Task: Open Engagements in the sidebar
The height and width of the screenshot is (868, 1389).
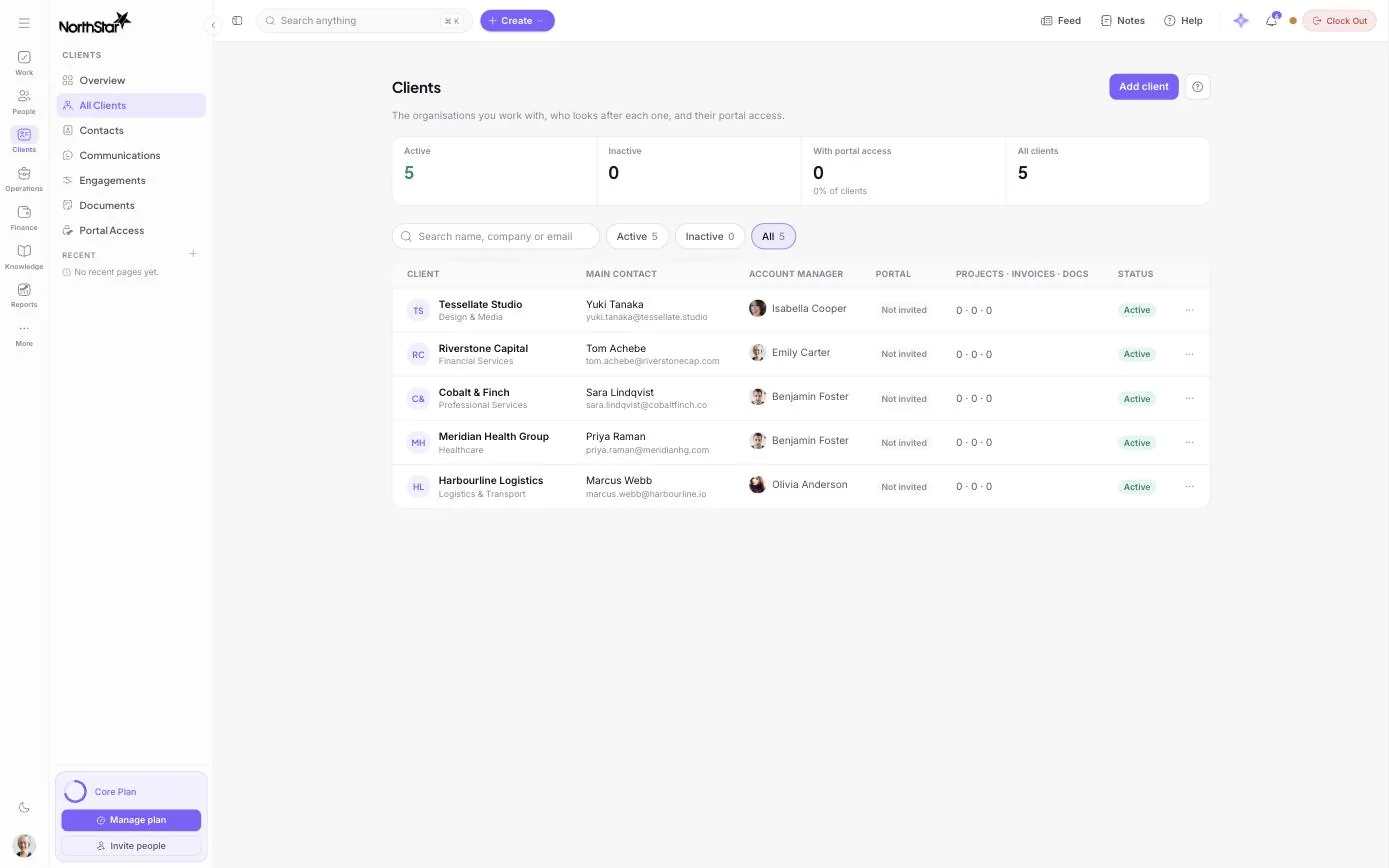Action: pos(131,180)
